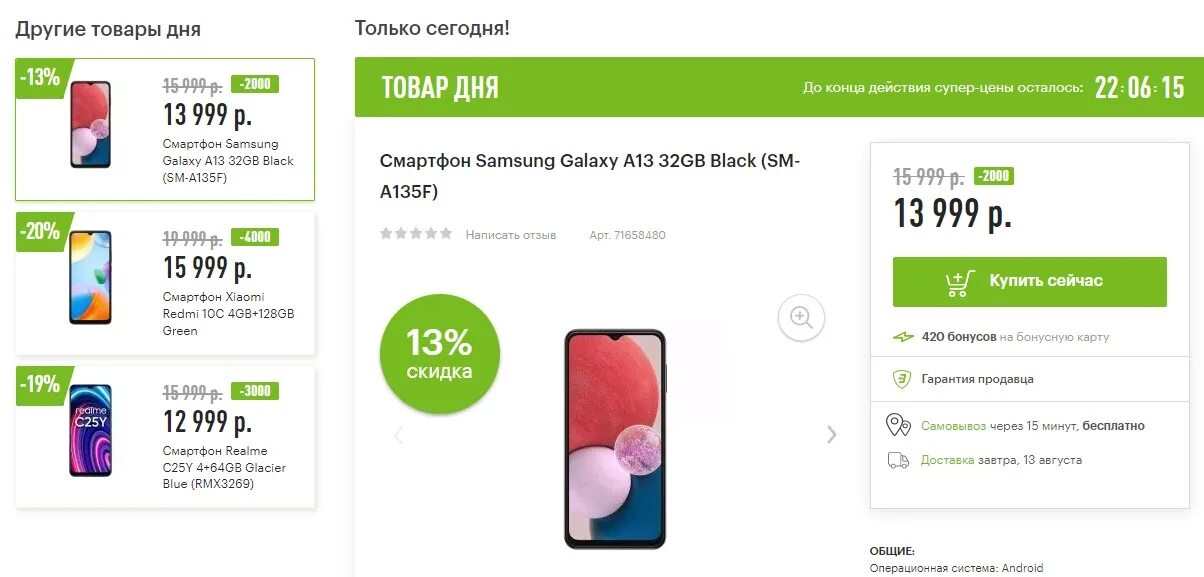Select Realme C25Y deal card
1204x577 pixels.
click(x=165, y=436)
